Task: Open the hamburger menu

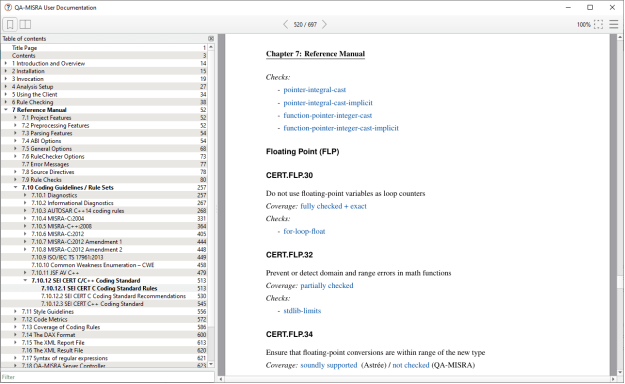Action: [614, 24]
